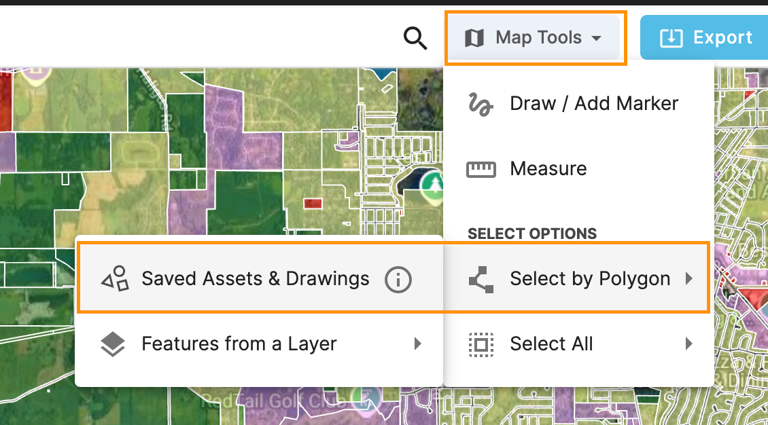Screen dimensions: 768x425
Task: Click info icon beside Saved Assets & Drawings
Action: [x=398, y=280]
